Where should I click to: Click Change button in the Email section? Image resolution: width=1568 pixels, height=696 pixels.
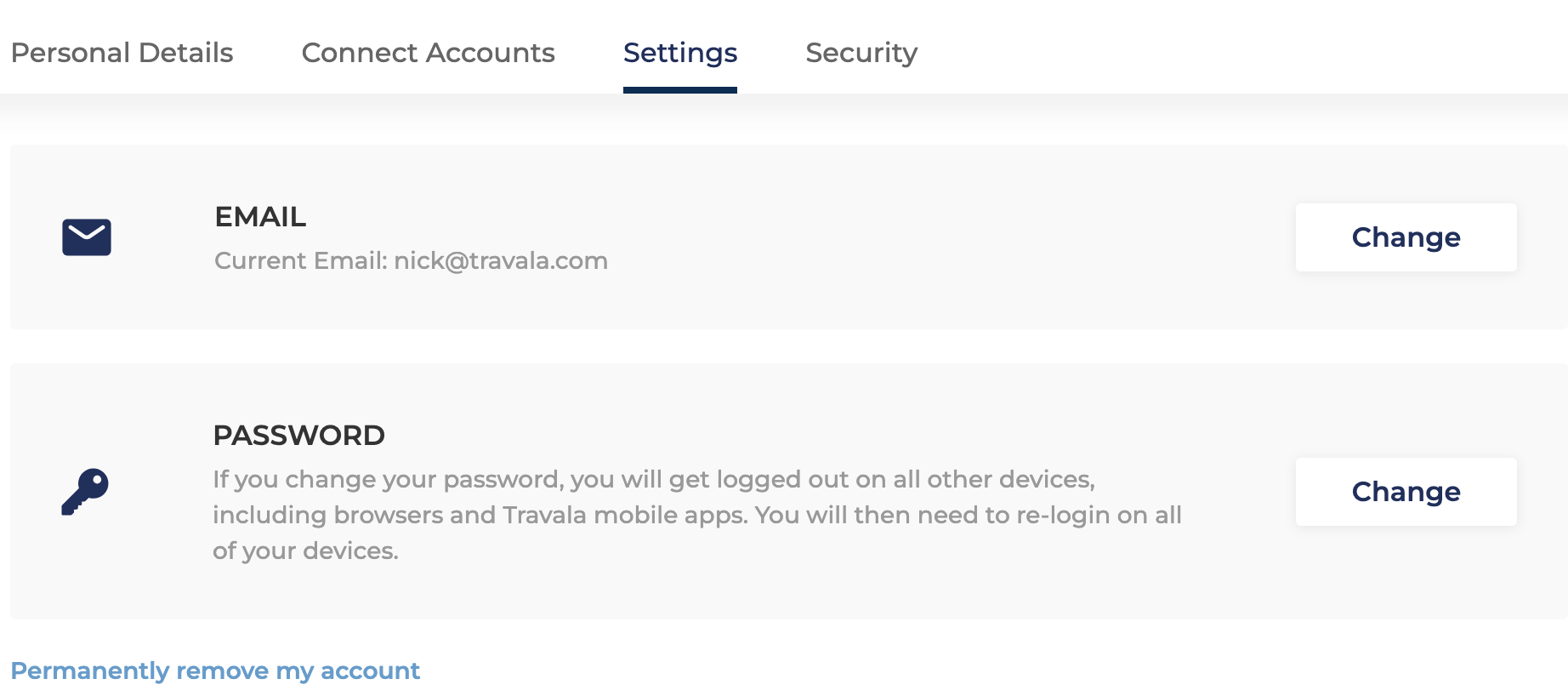point(1406,237)
